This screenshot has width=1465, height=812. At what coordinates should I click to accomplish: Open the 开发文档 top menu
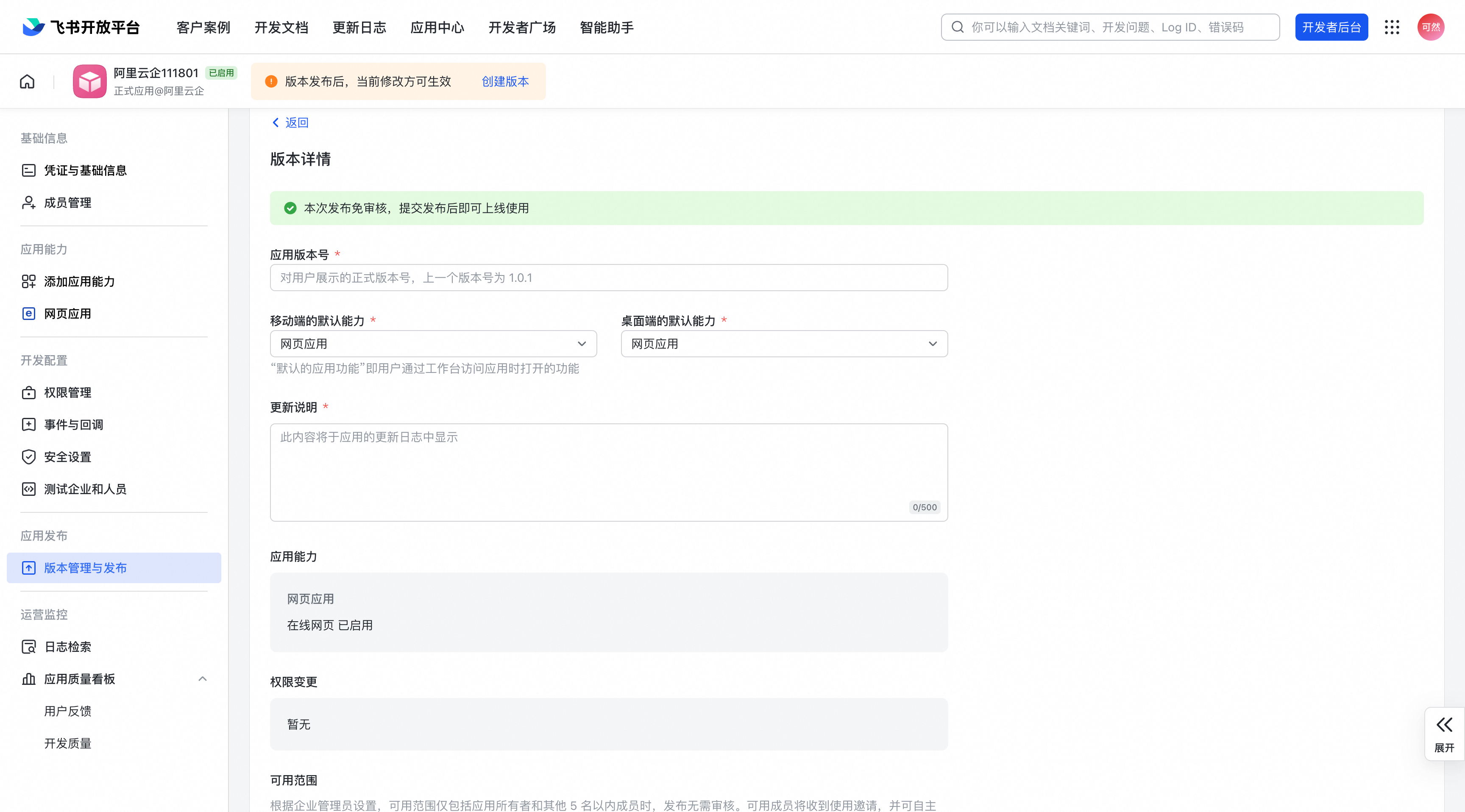click(x=281, y=27)
